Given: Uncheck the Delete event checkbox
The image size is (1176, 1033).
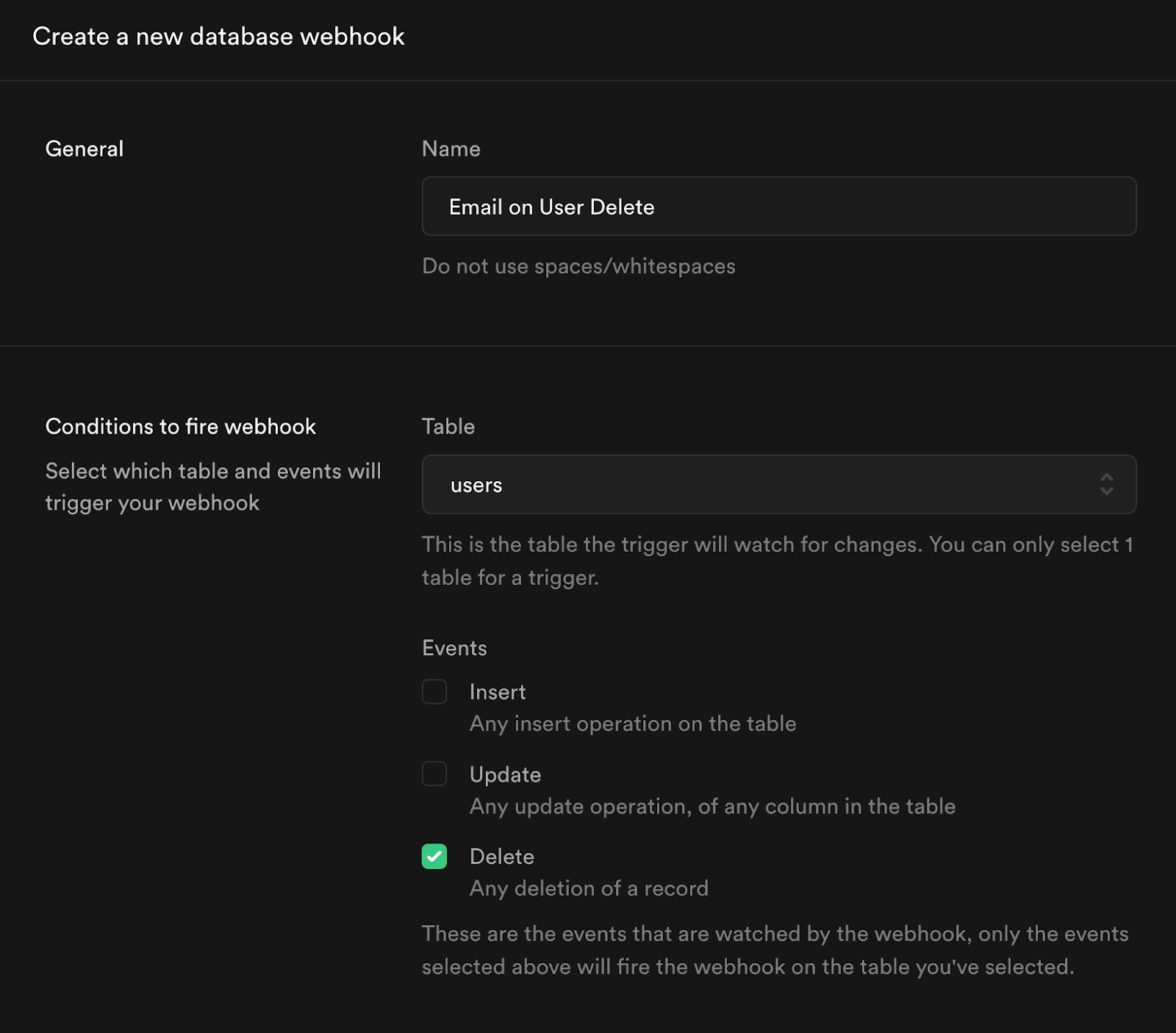Looking at the screenshot, I should pyautogui.click(x=434, y=857).
